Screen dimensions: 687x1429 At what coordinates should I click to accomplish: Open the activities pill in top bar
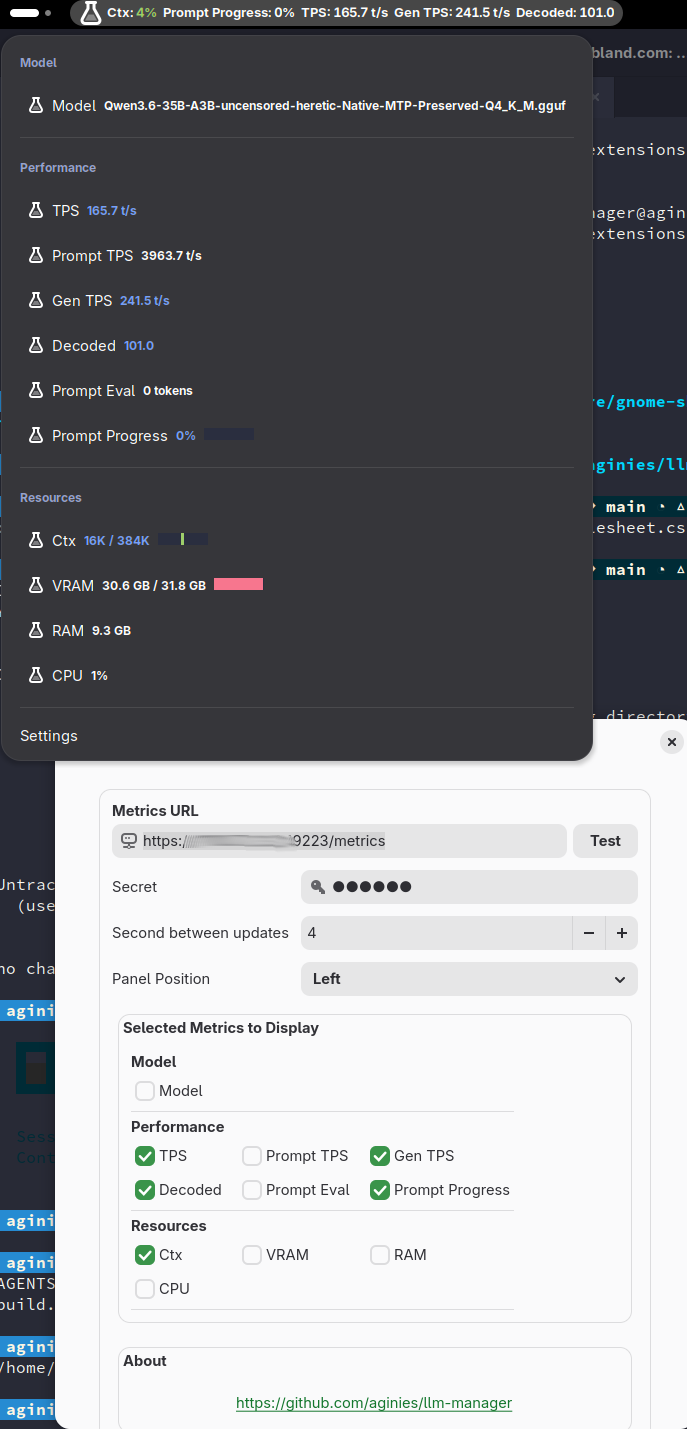[x=32, y=13]
